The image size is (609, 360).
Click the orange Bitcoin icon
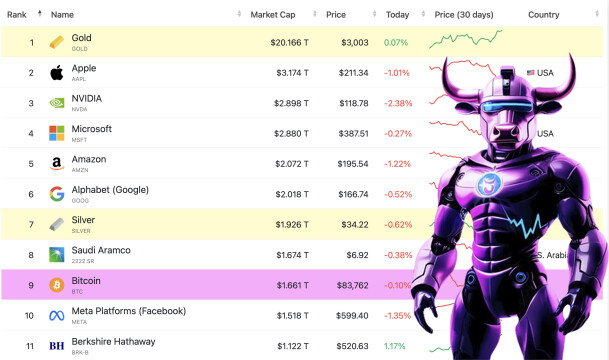point(57,285)
